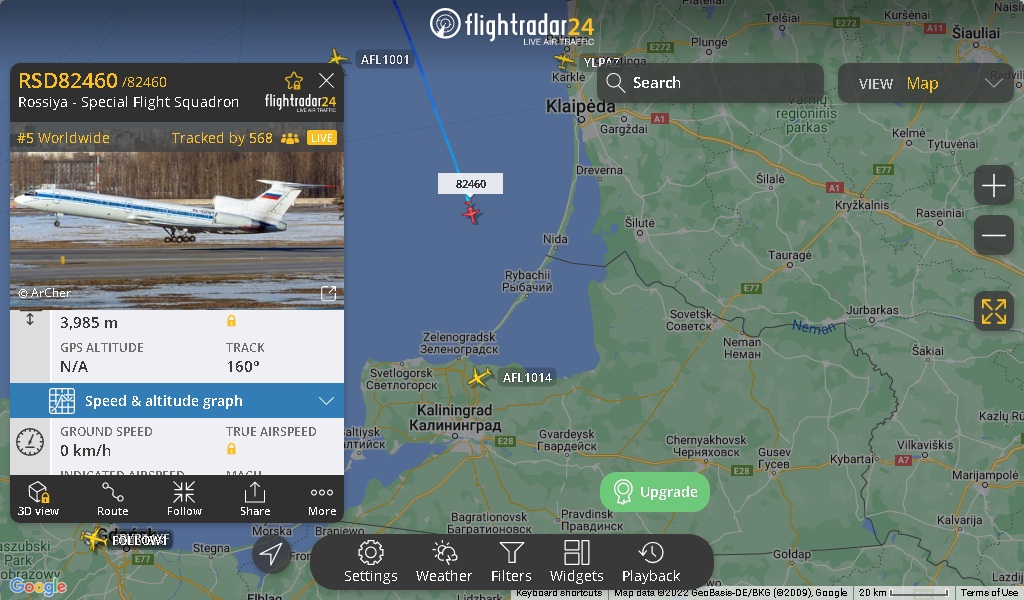This screenshot has width=1024, height=600.
Task: Open the aircraft photo in new window
Action: click(x=328, y=294)
